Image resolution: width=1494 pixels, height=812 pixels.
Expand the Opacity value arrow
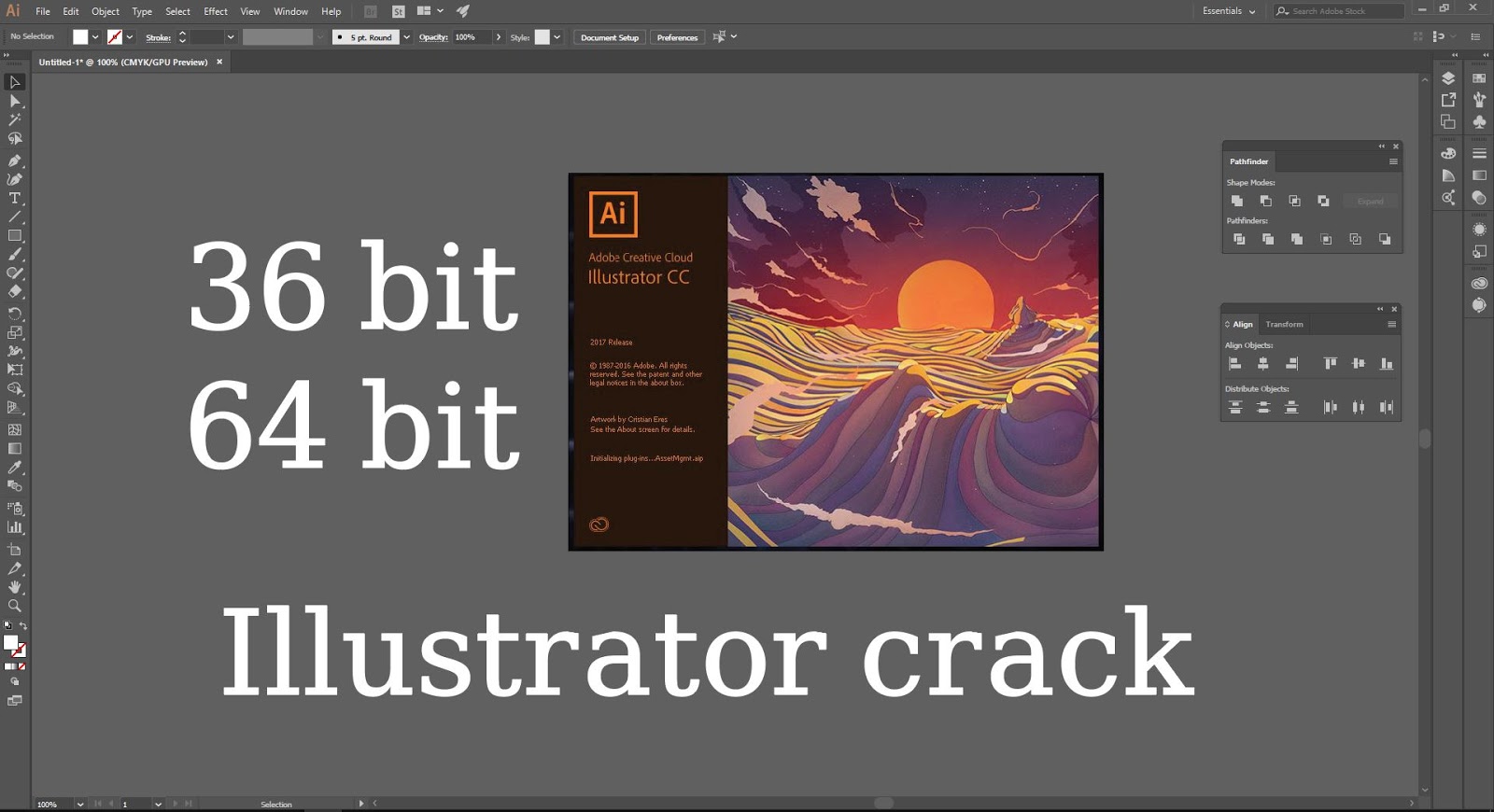pos(499,37)
